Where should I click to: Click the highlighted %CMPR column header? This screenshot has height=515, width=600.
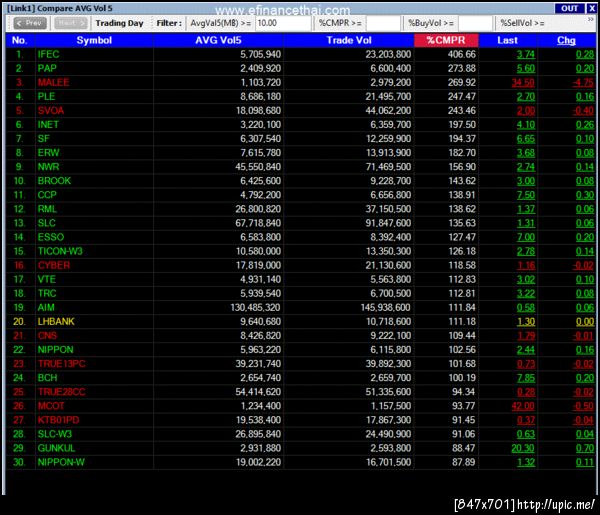(x=446, y=40)
